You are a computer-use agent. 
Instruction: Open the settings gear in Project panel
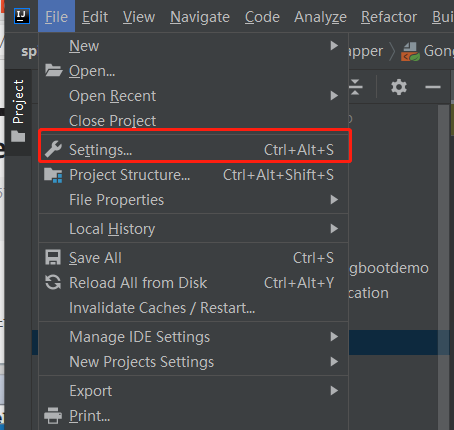pyautogui.click(x=399, y=87)
